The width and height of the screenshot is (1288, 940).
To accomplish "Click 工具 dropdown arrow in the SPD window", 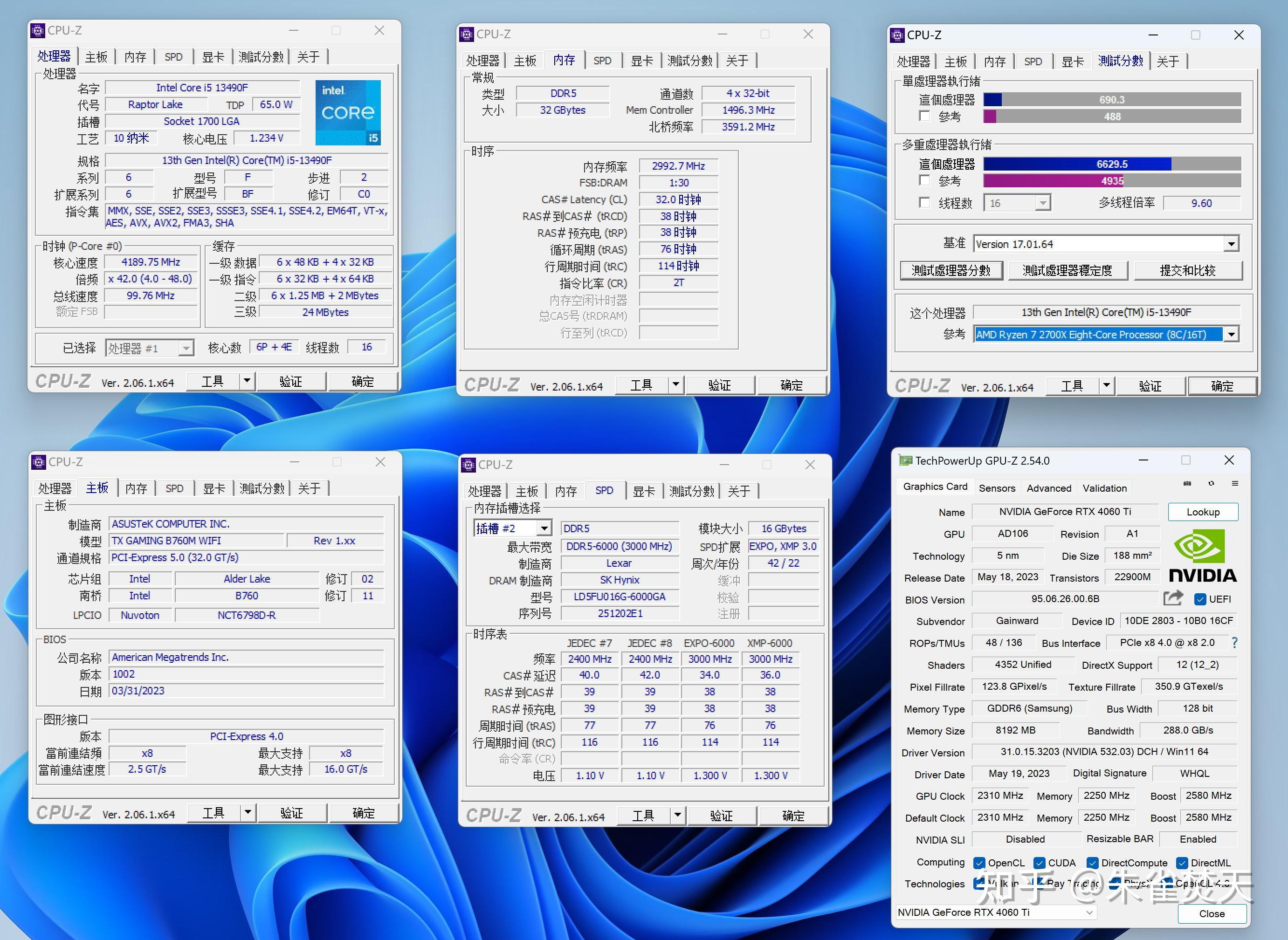I will point(677,816).
